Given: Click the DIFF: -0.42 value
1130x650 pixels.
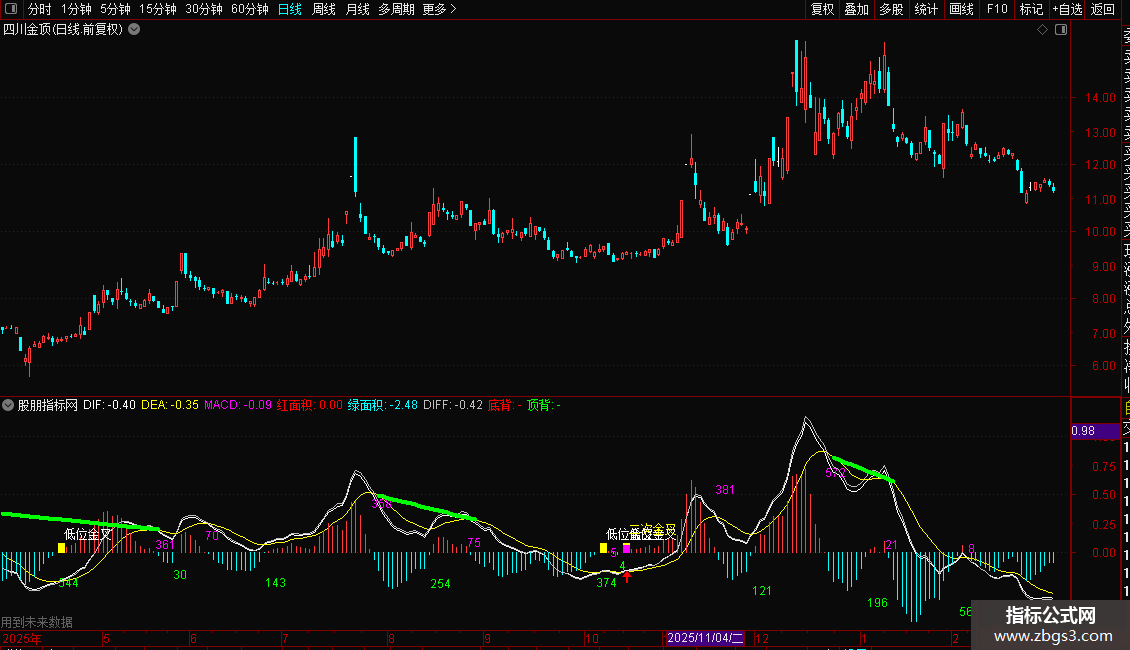Looking at the screenshot, I should (453, 405).
